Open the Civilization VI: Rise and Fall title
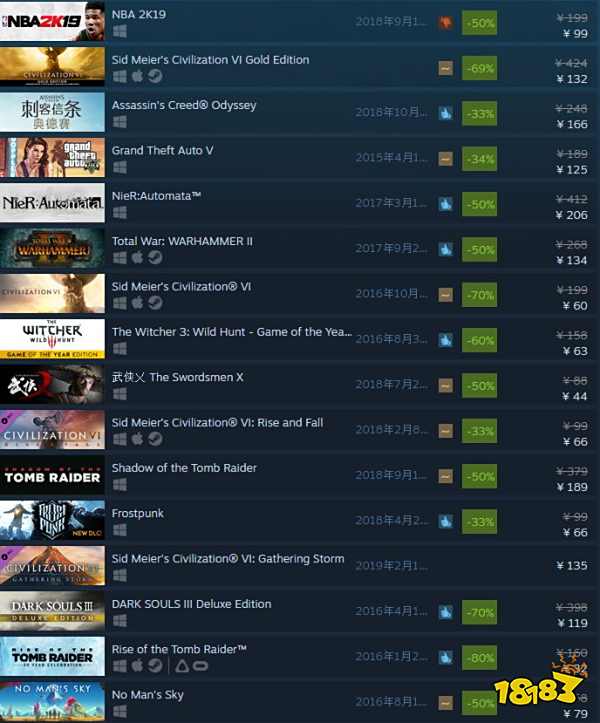This screenshot has height=723, width=600. pyautogui.click(x=217, y=423)
